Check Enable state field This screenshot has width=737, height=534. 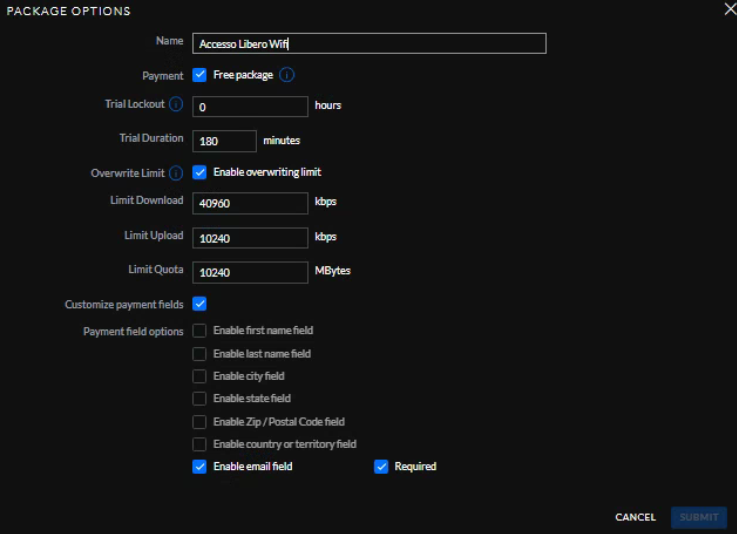[199, 399]
